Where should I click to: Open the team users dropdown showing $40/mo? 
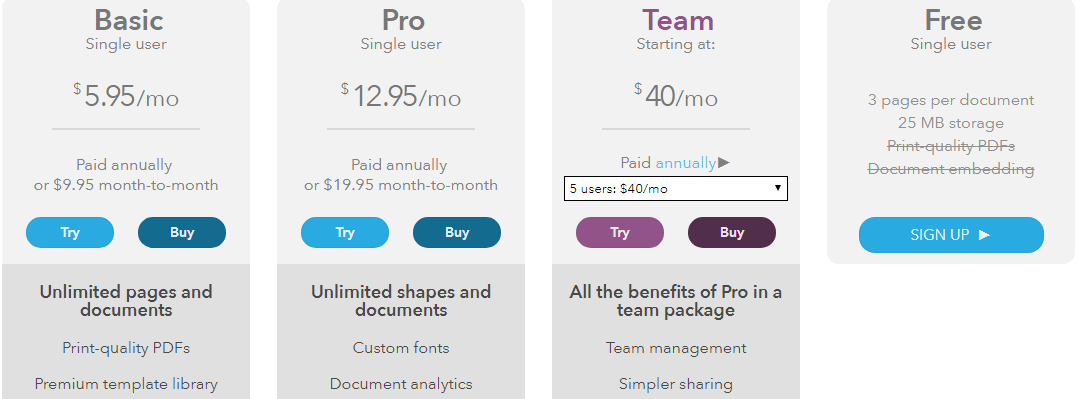click(676, 189)
